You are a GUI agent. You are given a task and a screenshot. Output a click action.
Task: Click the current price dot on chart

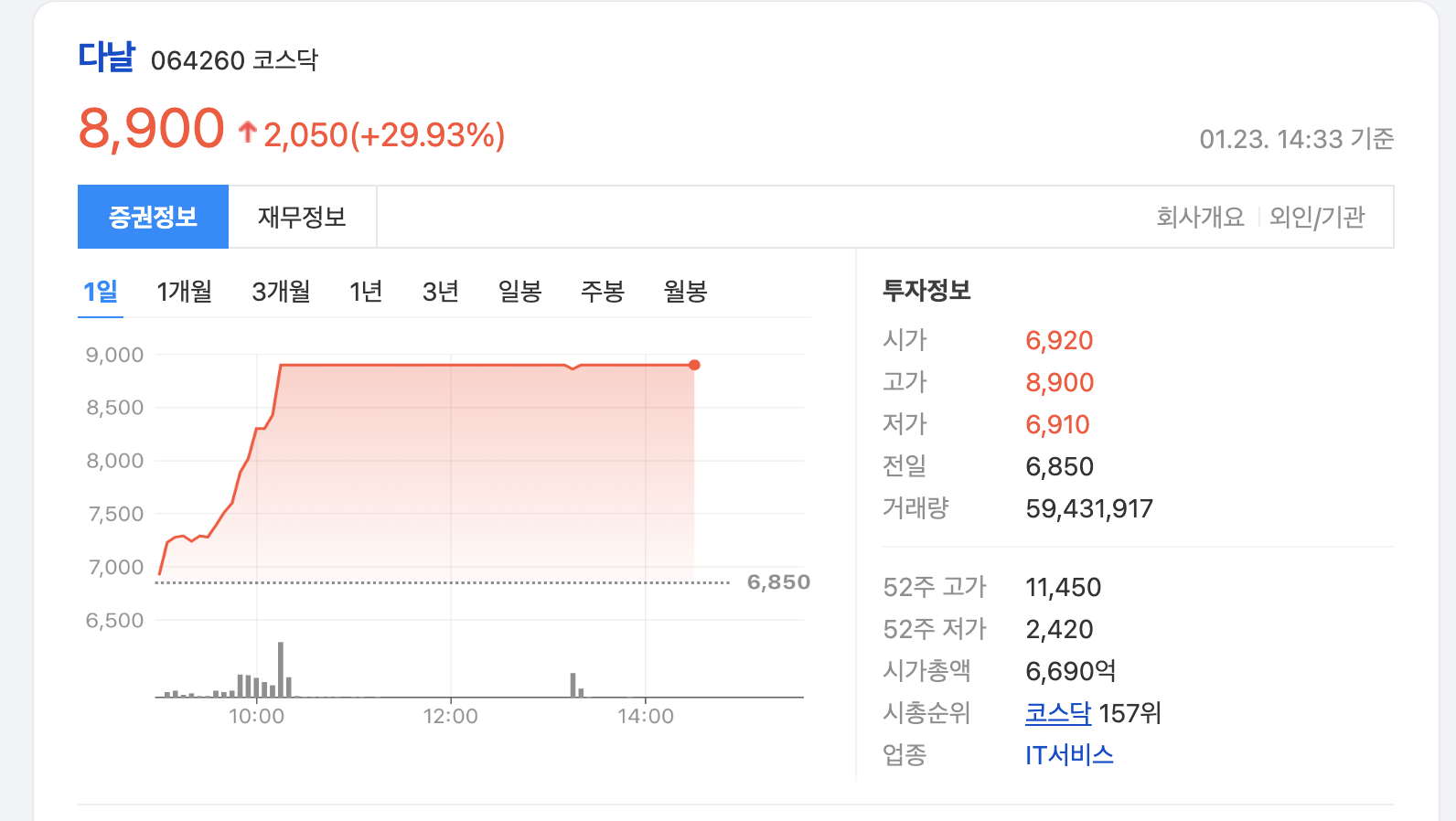(x=694, y=363)
